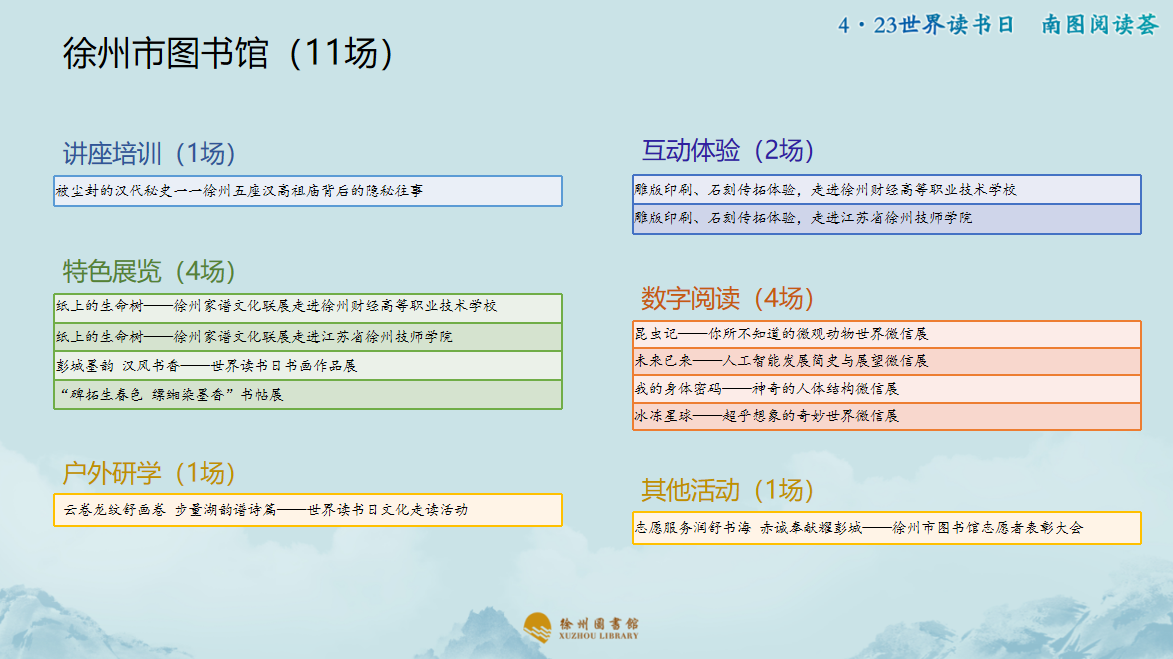Click the 互动体验（2场）heading
The height and width of the screenshot is (659, 1173).
pyautogui.click(x=728, y=150)
